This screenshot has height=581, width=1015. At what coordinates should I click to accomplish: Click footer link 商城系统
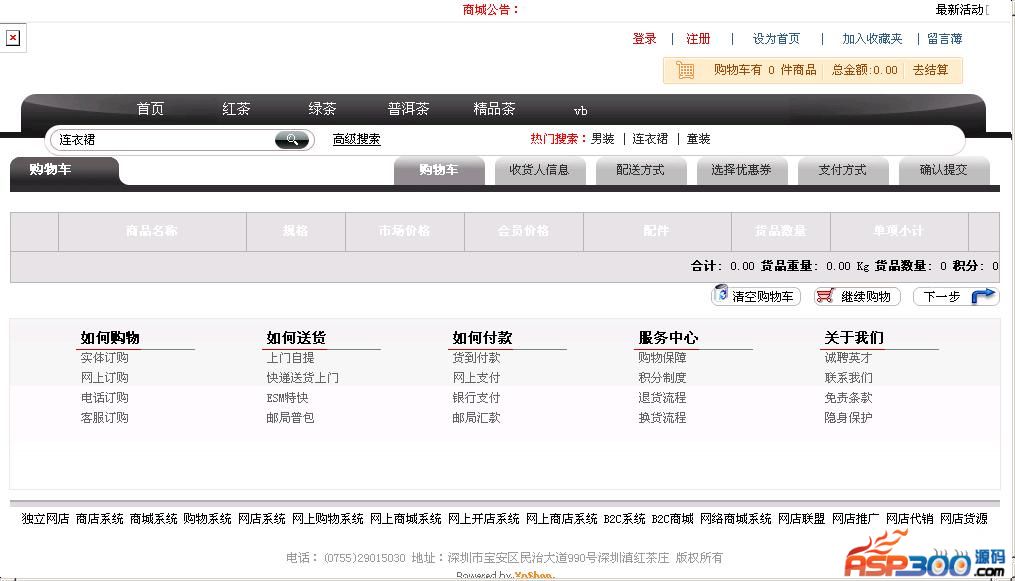click(153, 519)
